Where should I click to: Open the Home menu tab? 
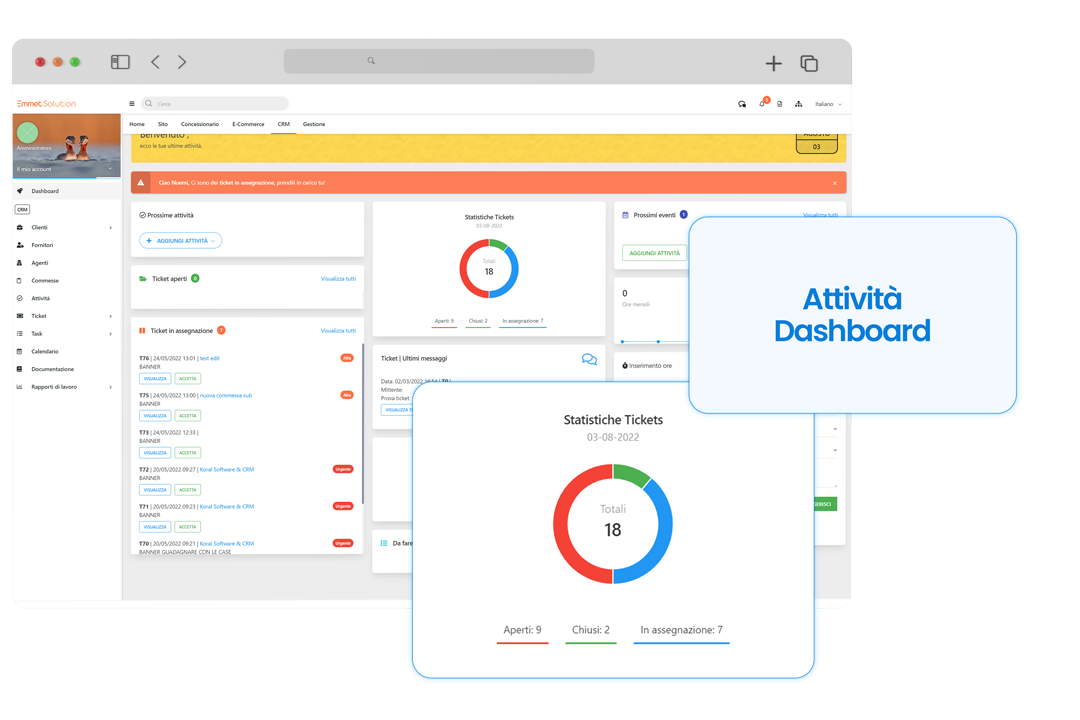tap(137, 124)
